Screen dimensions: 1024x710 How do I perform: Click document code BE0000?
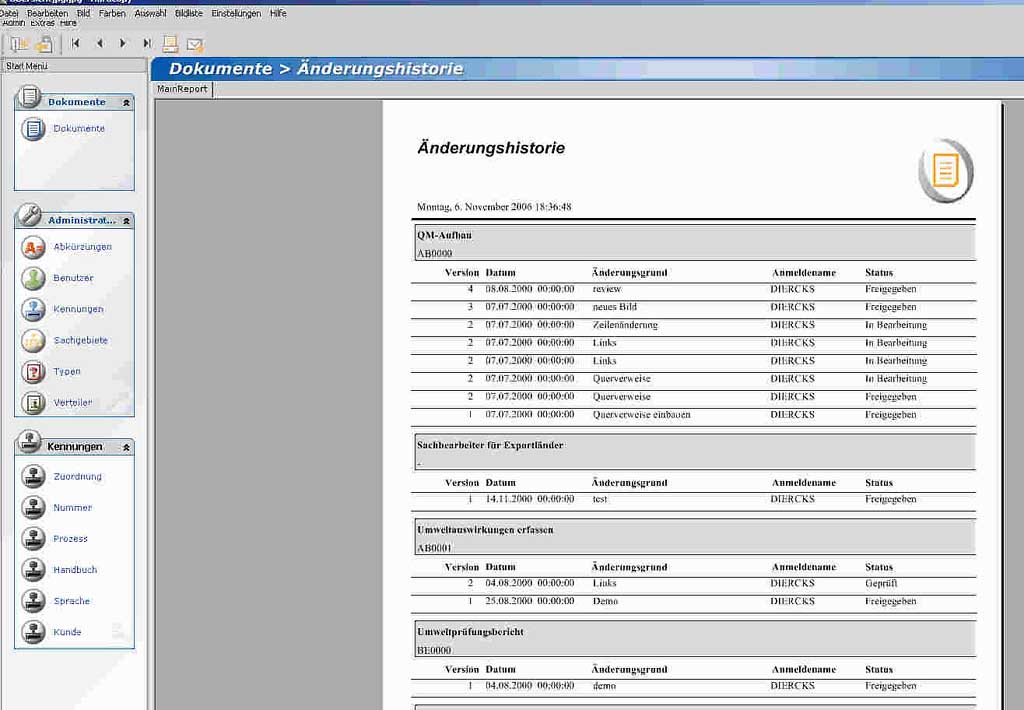(434, 651)
